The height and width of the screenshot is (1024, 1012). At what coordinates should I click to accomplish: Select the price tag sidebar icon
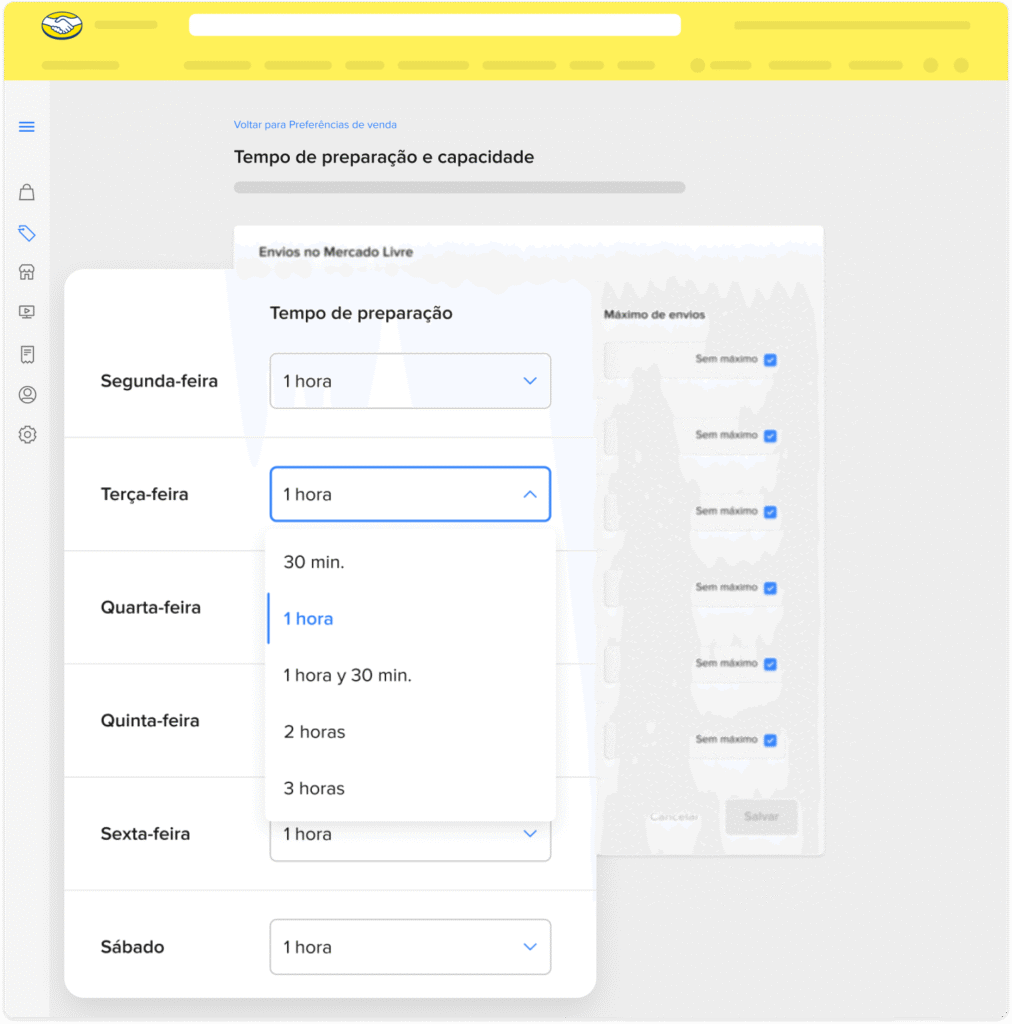27,233
